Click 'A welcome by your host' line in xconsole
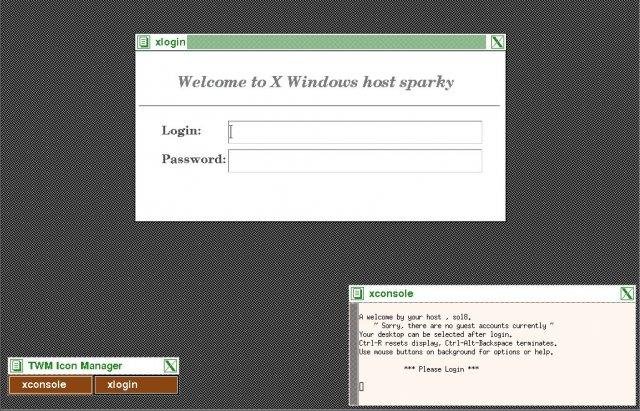Image resolution: width=640 pixels, height=411 pixels. 415,317
